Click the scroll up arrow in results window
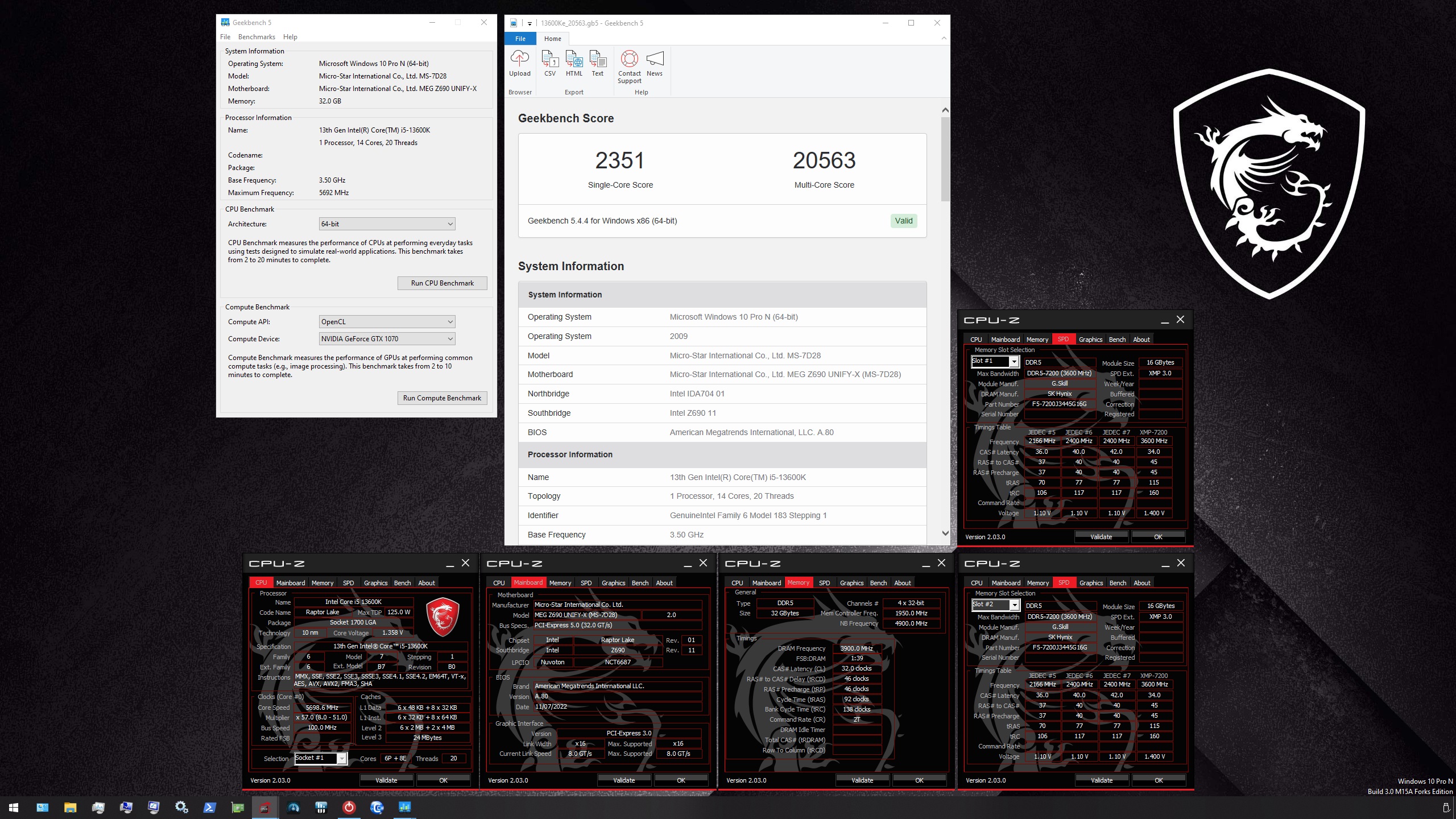The image size is (1456, 819). tap(945, 110)
